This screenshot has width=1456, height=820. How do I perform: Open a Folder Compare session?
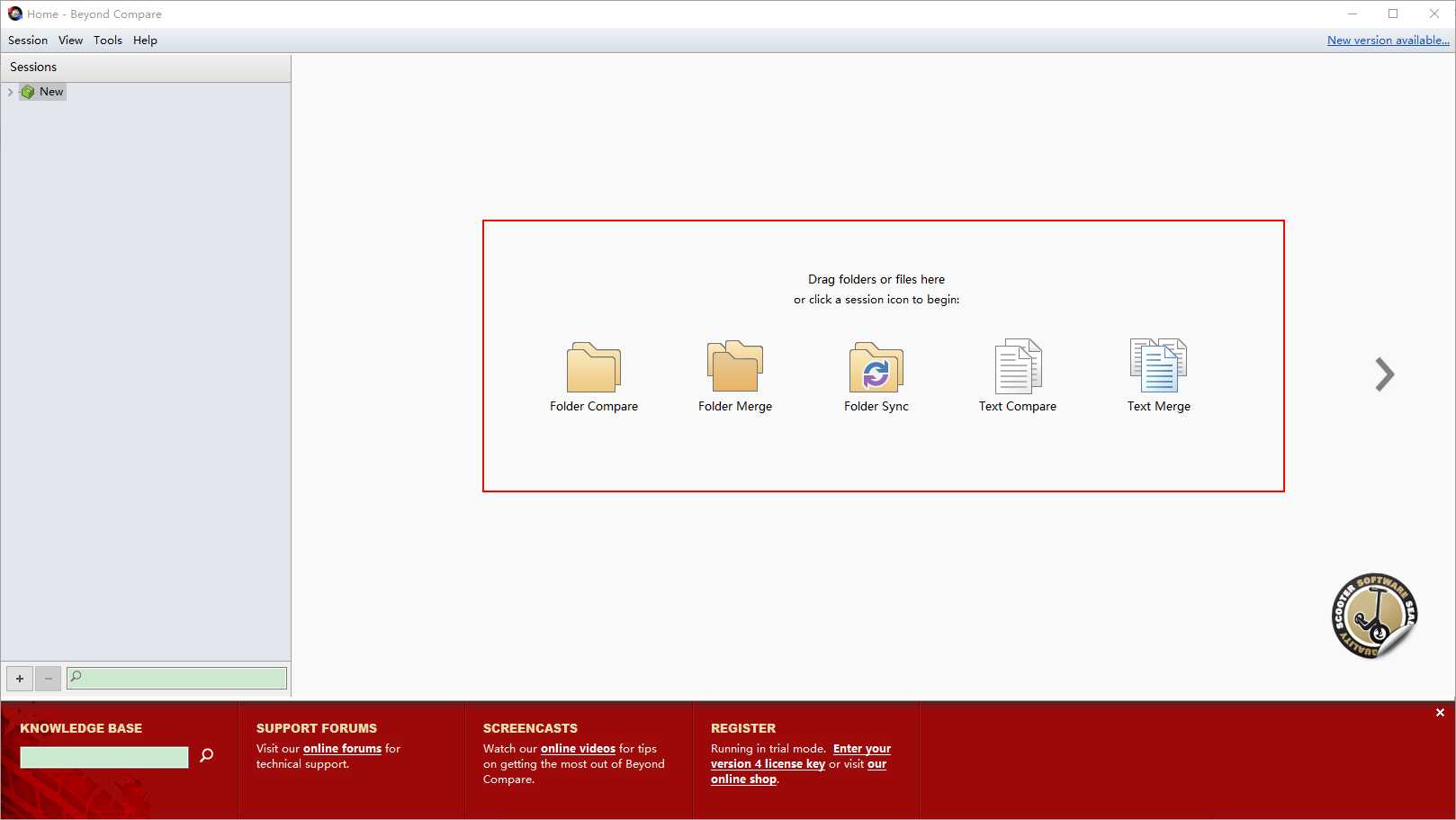coord(594,375)
